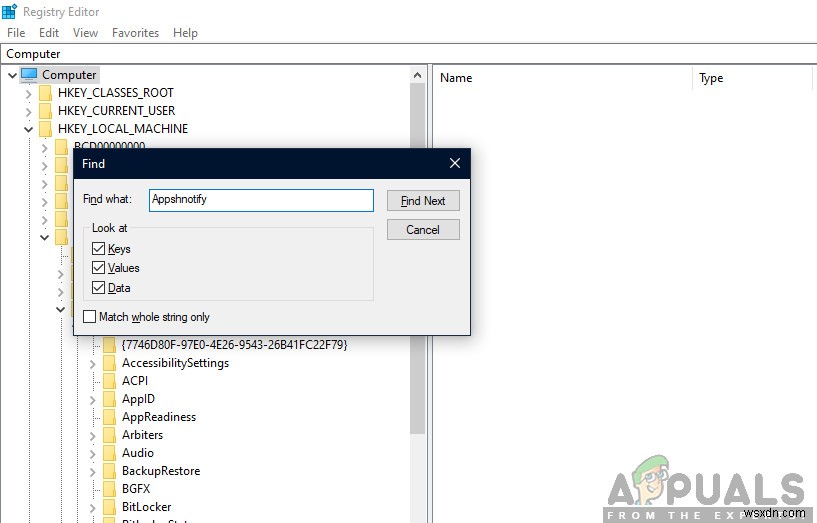817x523 pixels.
Task: Expand the BitLocker key
Action: coord(93,508)
